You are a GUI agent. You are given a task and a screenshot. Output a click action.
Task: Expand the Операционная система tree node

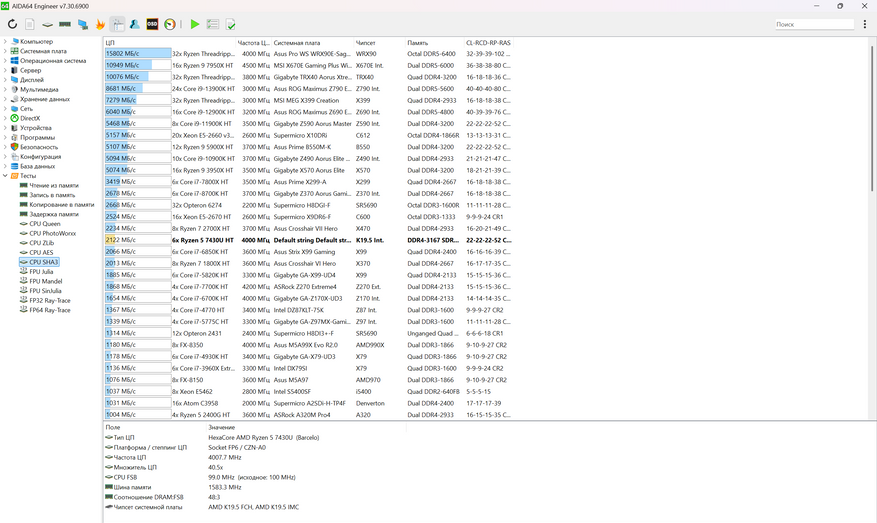click(x=5, y=60)
